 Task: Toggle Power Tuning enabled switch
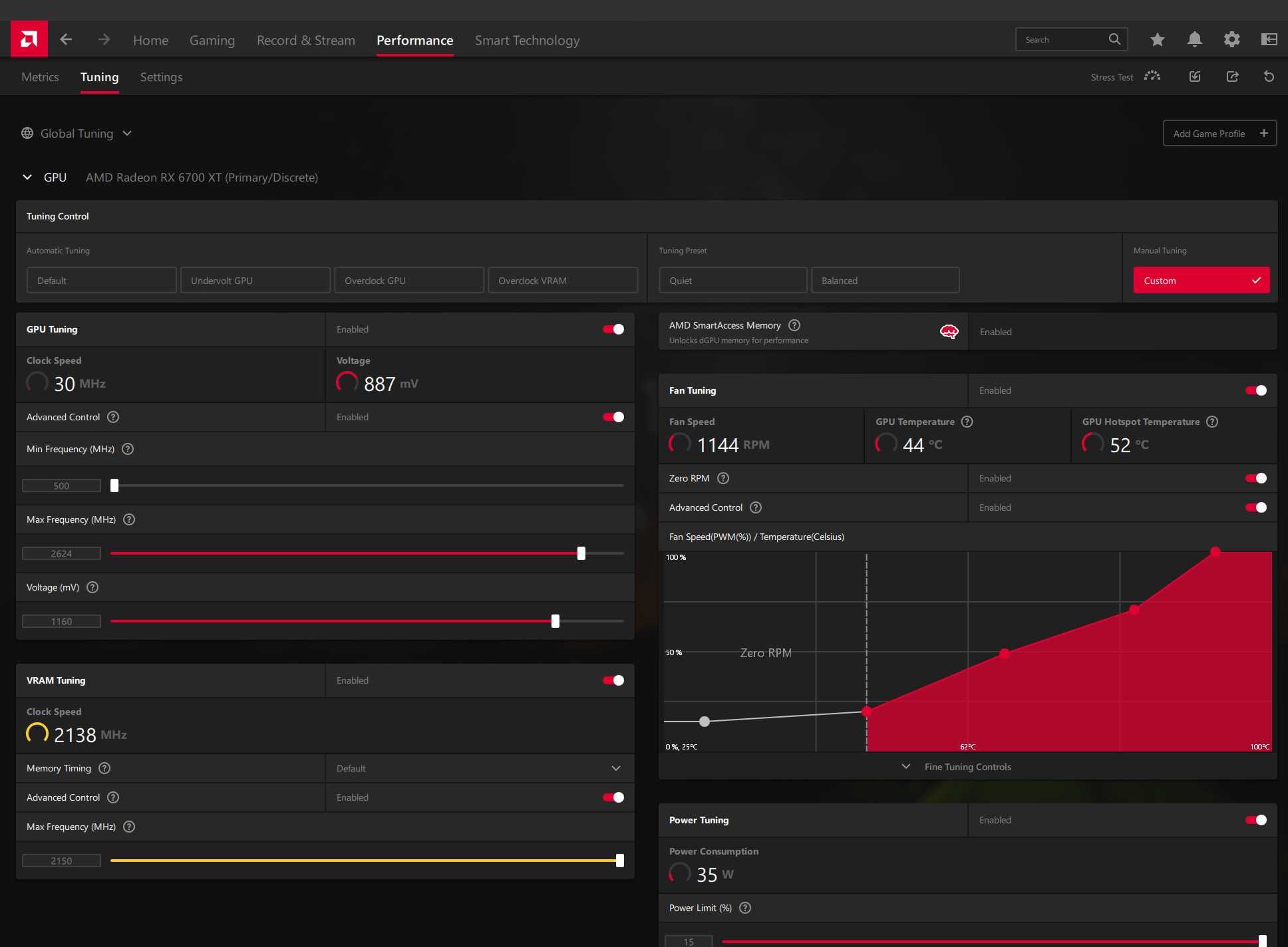coord(1256,820)
